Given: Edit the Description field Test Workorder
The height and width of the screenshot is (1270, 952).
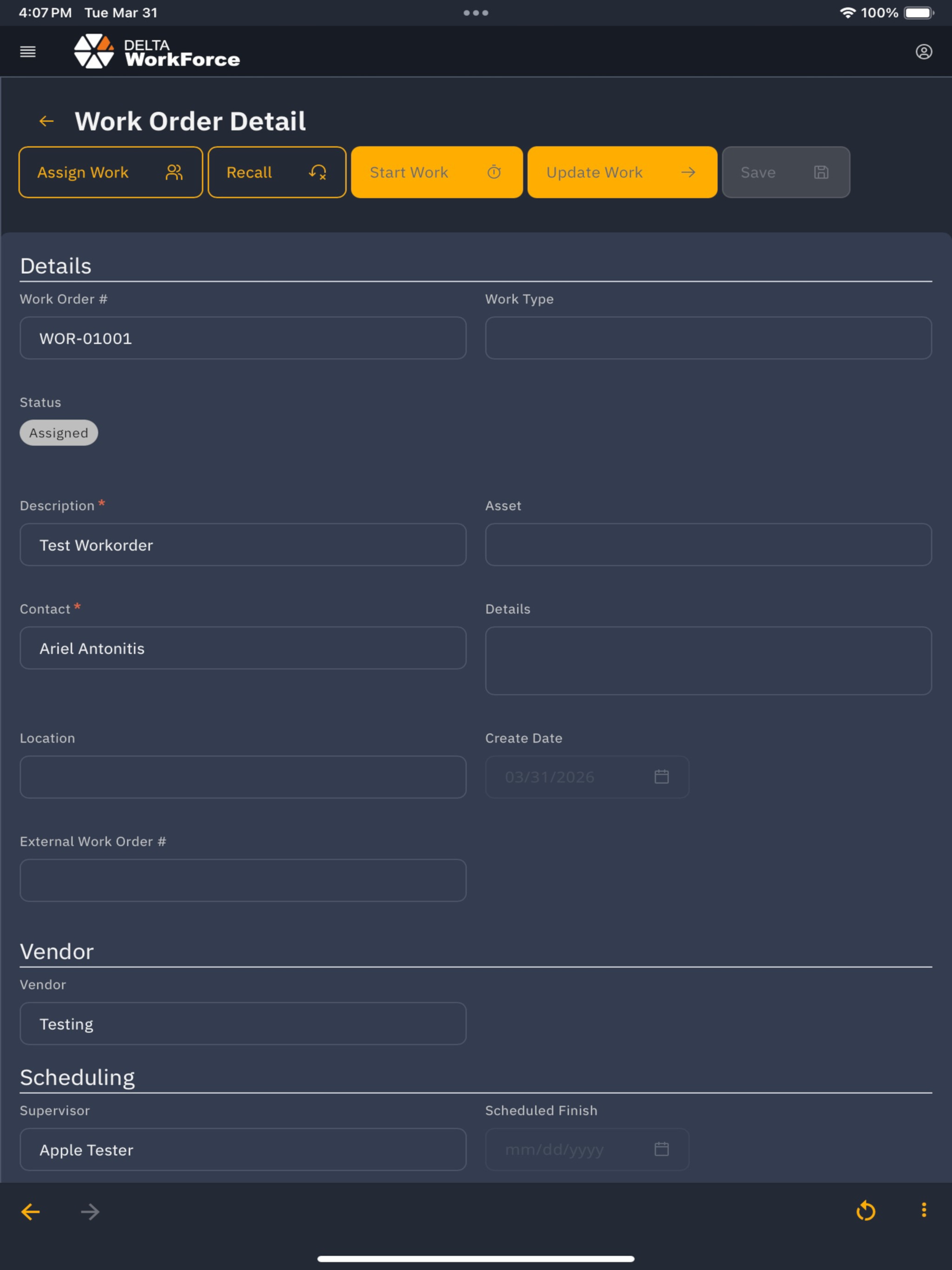Looking at the screenshot, I should click(x=243, y=545).
